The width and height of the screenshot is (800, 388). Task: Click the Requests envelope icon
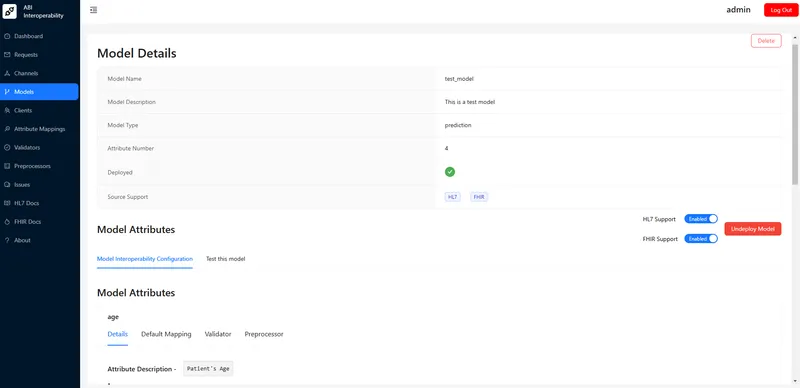click(x=7, y=55)
